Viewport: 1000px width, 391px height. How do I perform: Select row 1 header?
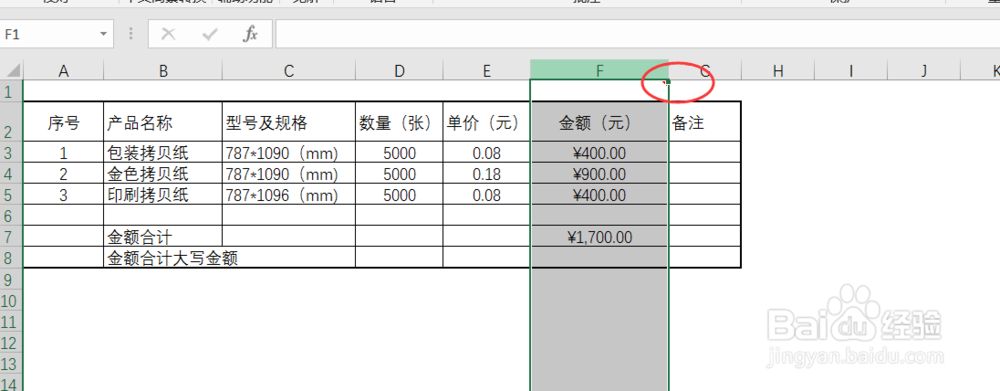click(x=11, y=91)
